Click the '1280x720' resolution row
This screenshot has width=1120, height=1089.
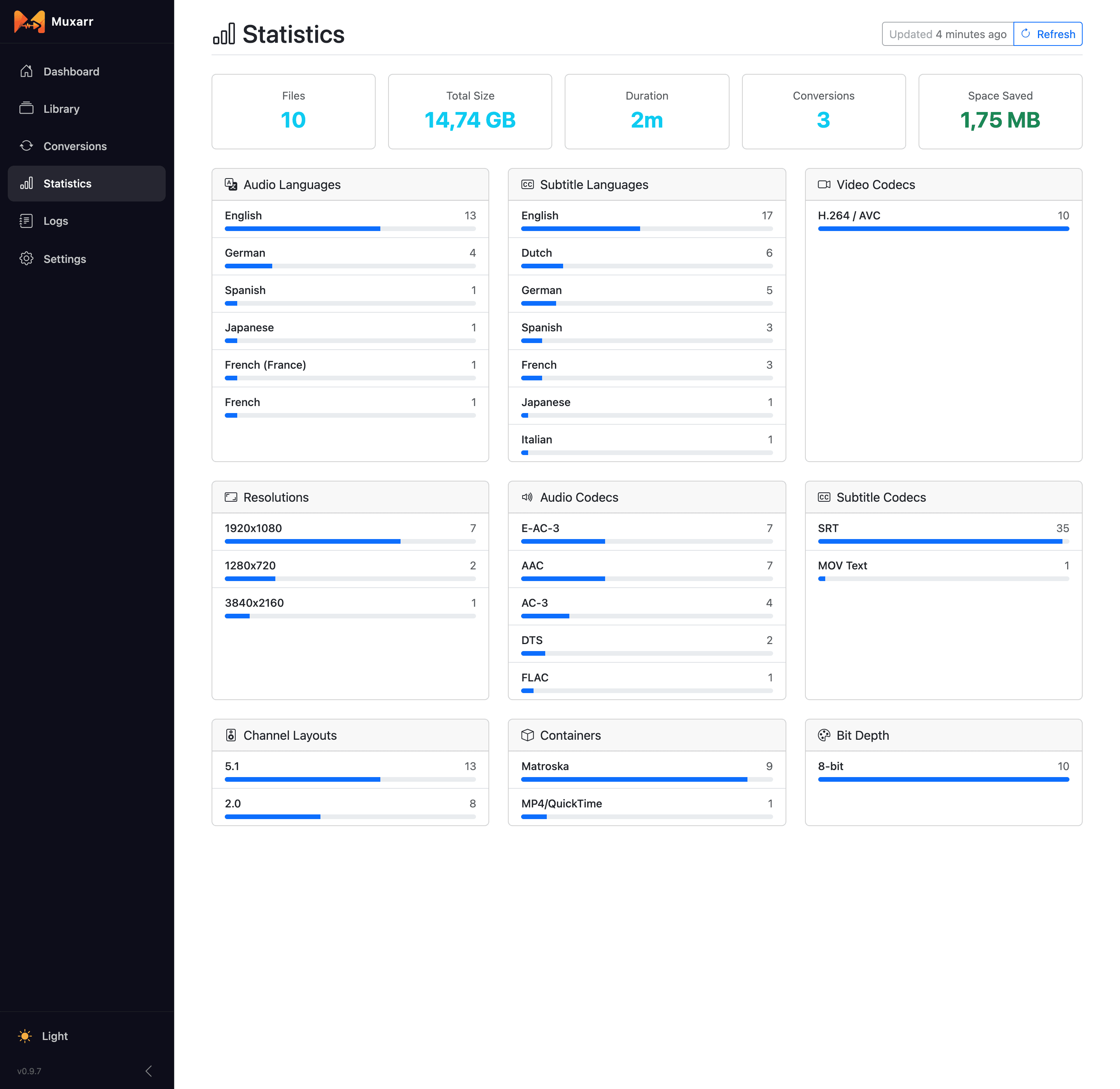pyautogui.click(x=350, y=569)
